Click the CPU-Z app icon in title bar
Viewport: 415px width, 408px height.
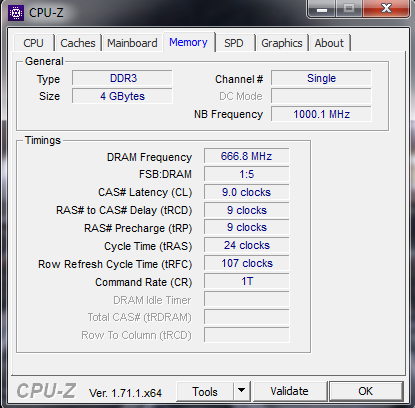(x=16, y=13)
